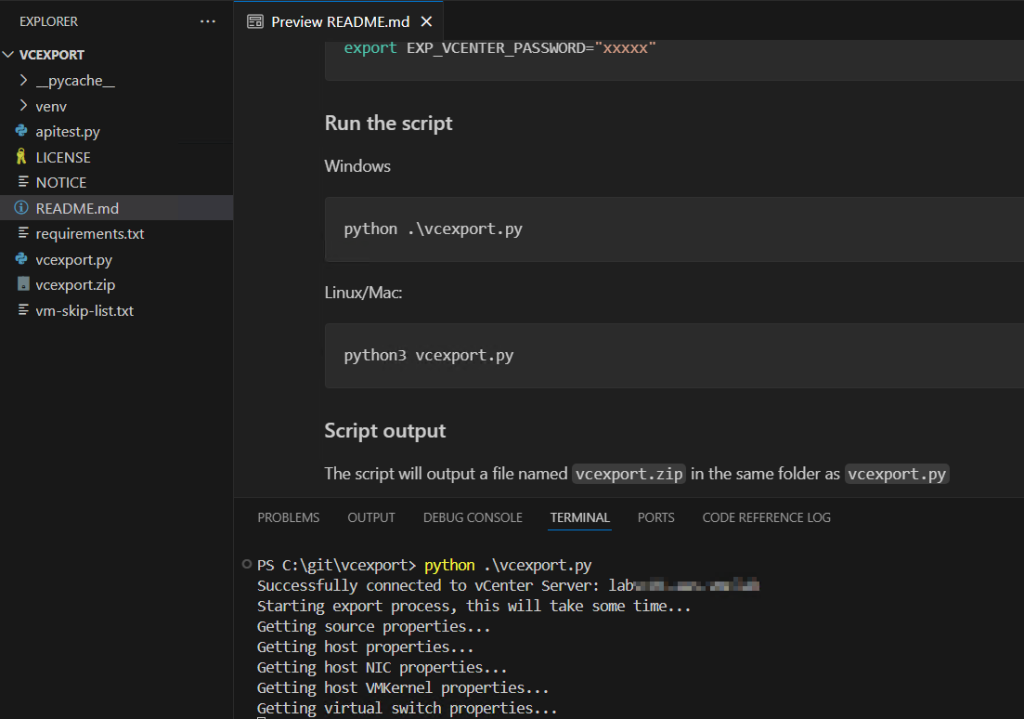
Task: Open More Actions in the Explorer header
Action: [207, 21]
